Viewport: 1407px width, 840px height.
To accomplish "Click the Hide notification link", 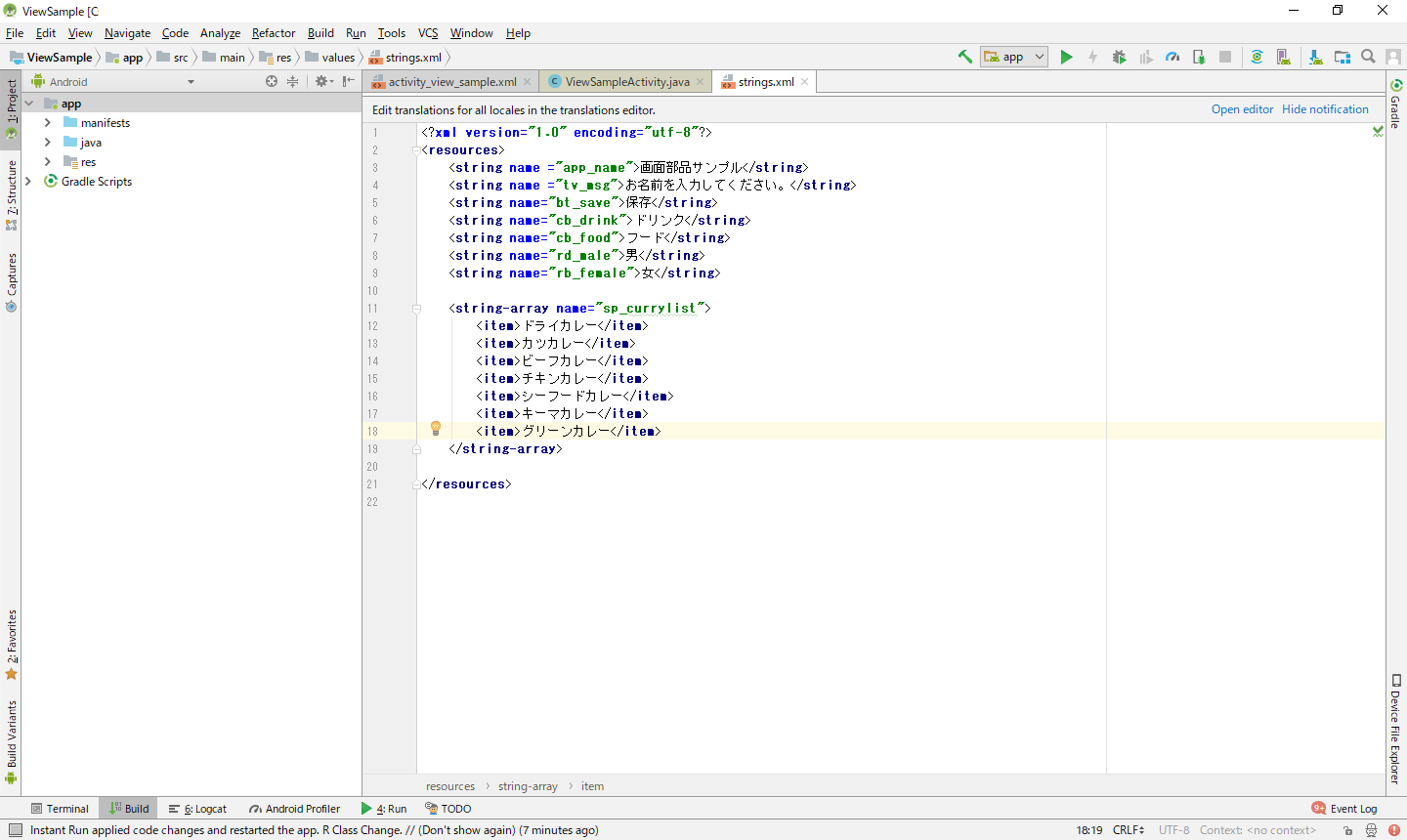I will click(x=1325, y=109).
